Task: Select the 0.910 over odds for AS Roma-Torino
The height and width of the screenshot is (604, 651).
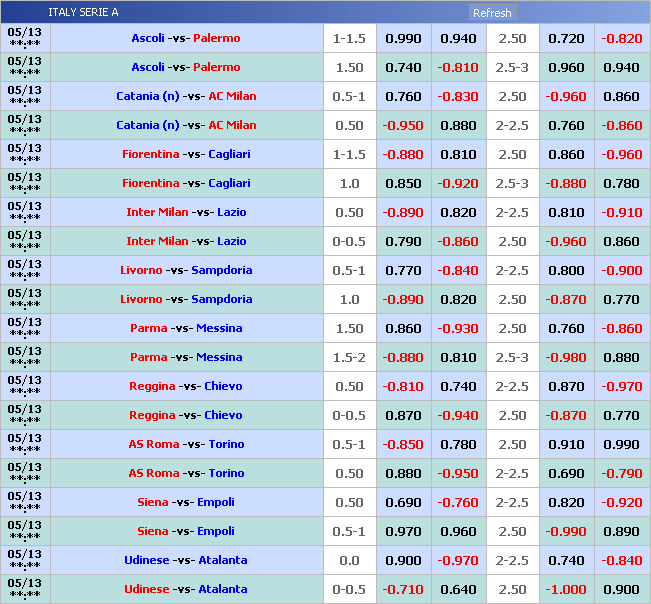Action: [x=567, y=444]
